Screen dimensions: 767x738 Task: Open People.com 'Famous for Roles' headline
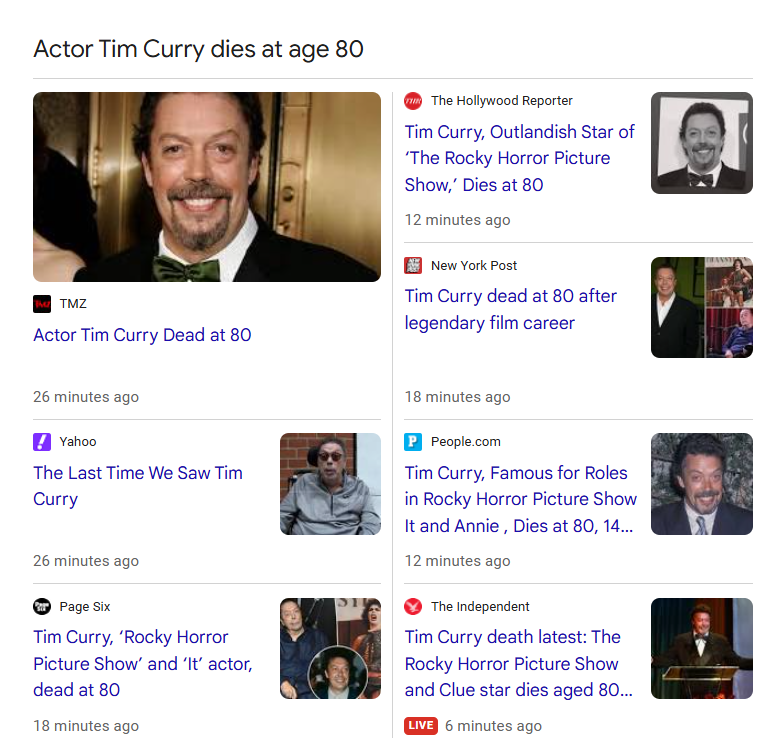click(520, 499)
